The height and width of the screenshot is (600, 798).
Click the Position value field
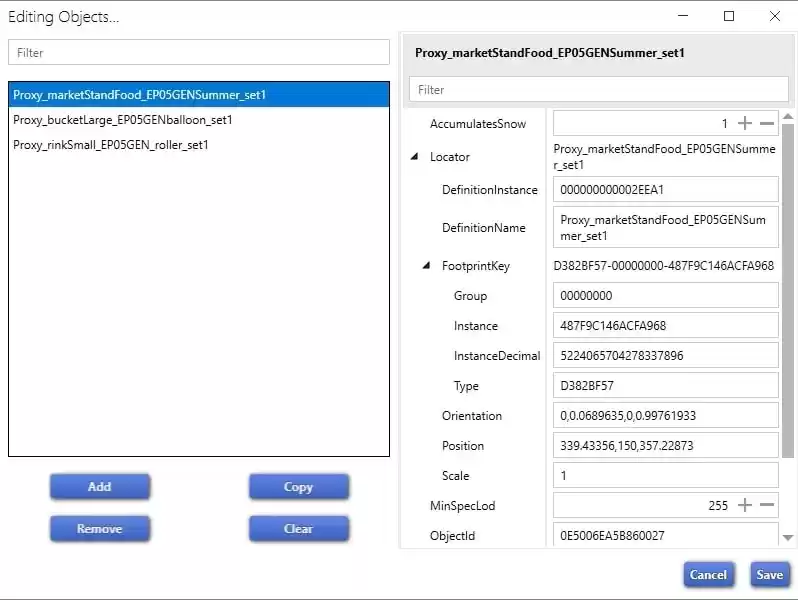click(665, 446)
